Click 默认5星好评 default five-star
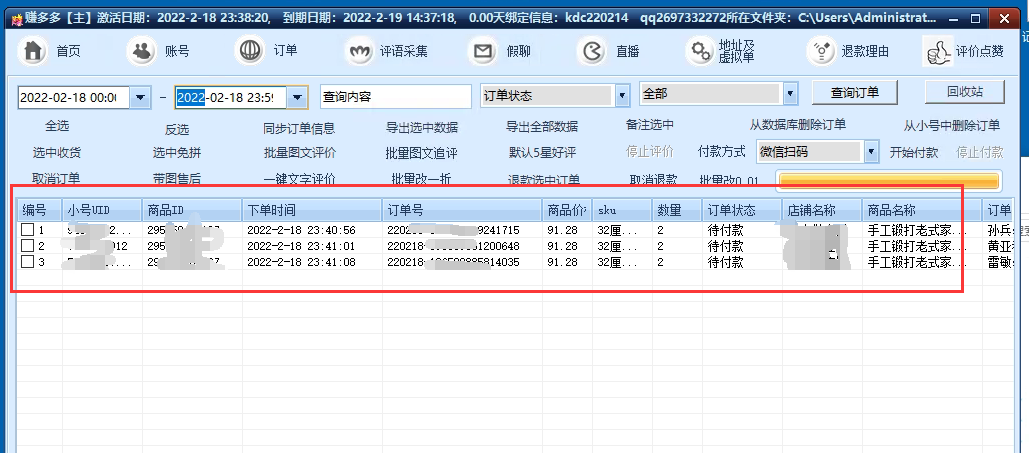 (x=542, y=153)
